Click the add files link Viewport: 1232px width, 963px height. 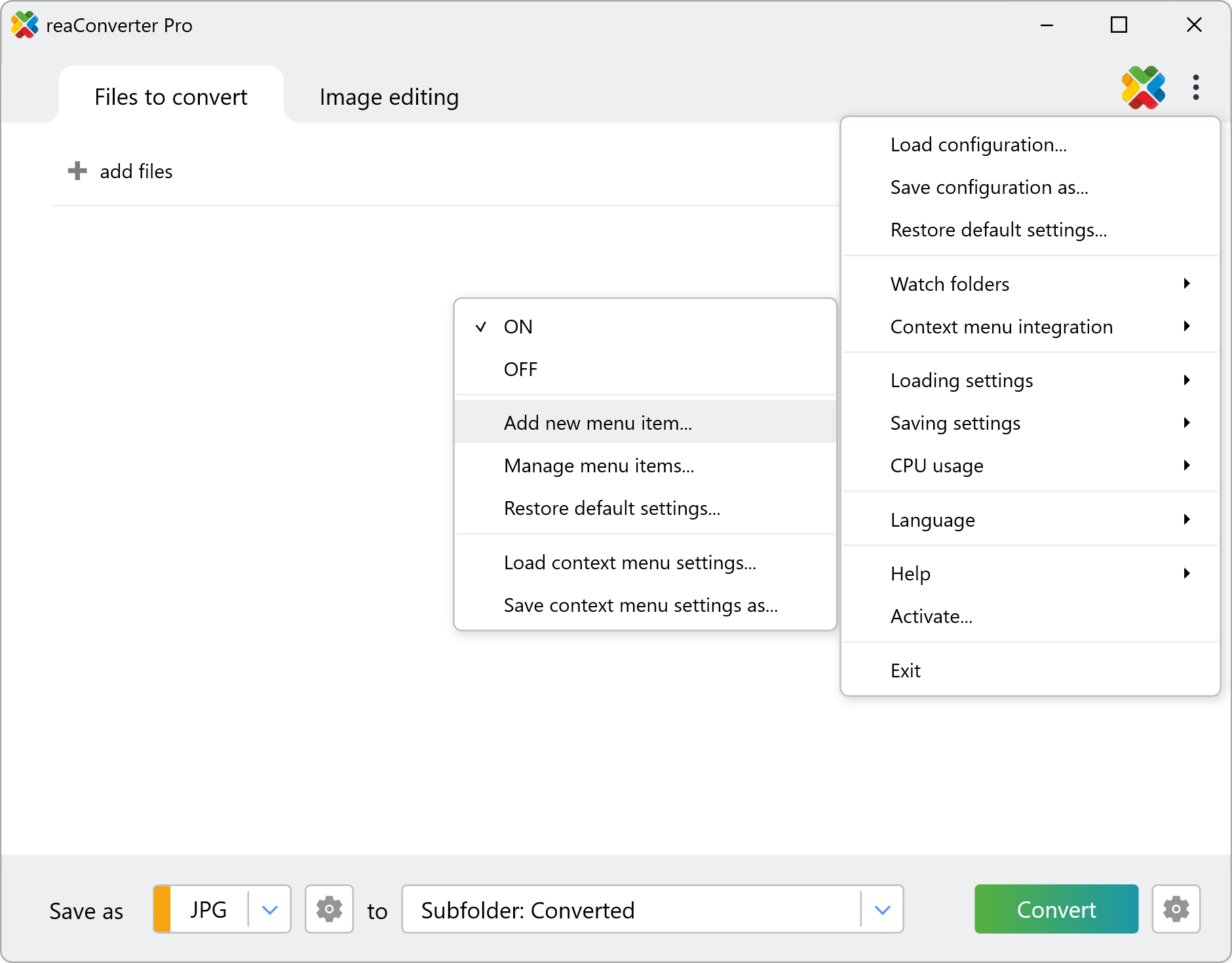136,172
